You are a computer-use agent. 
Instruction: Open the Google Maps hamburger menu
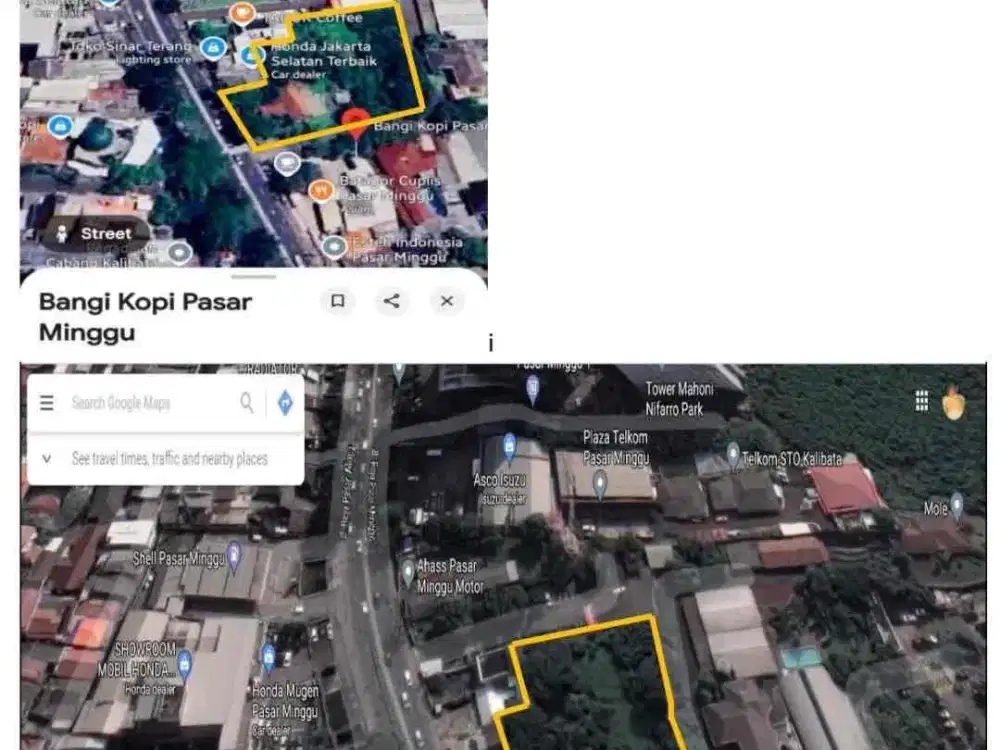pyautogui.click(x=47, y=402)
